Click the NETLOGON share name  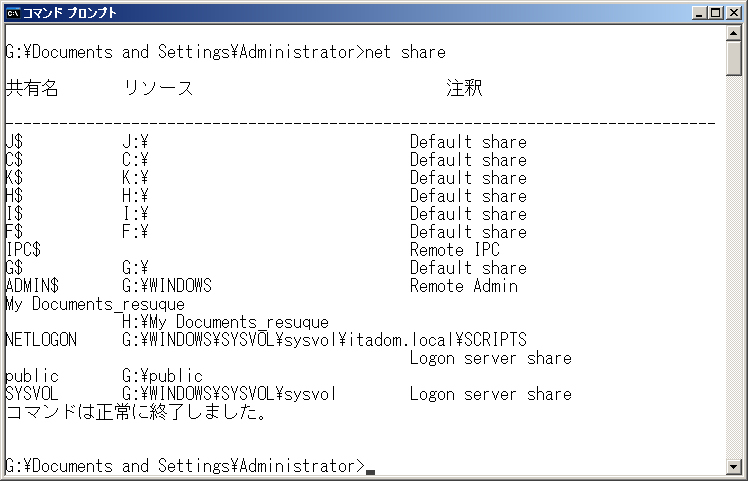[x=41, y=340]
